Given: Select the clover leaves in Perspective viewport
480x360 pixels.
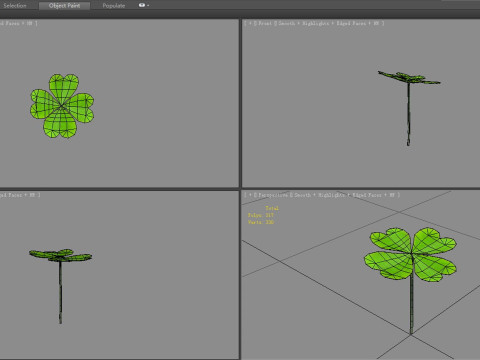Looking at the screenshot, I should [x=410, y=254].
